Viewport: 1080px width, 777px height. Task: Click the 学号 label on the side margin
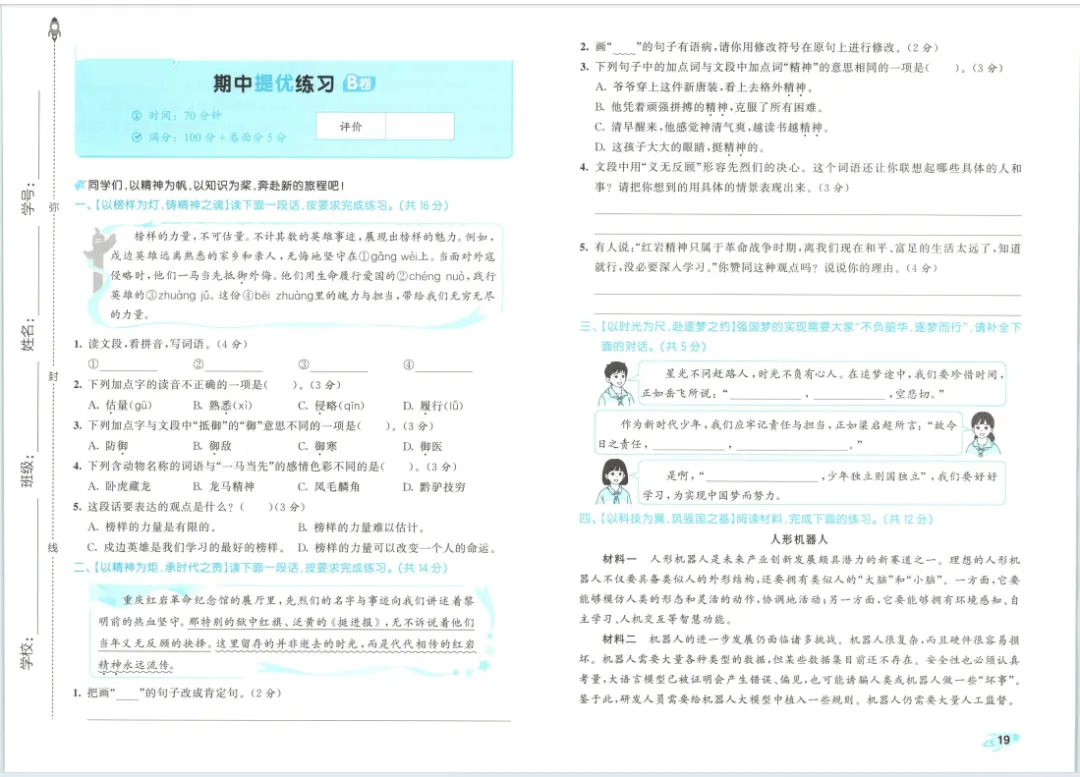point(29,198)
